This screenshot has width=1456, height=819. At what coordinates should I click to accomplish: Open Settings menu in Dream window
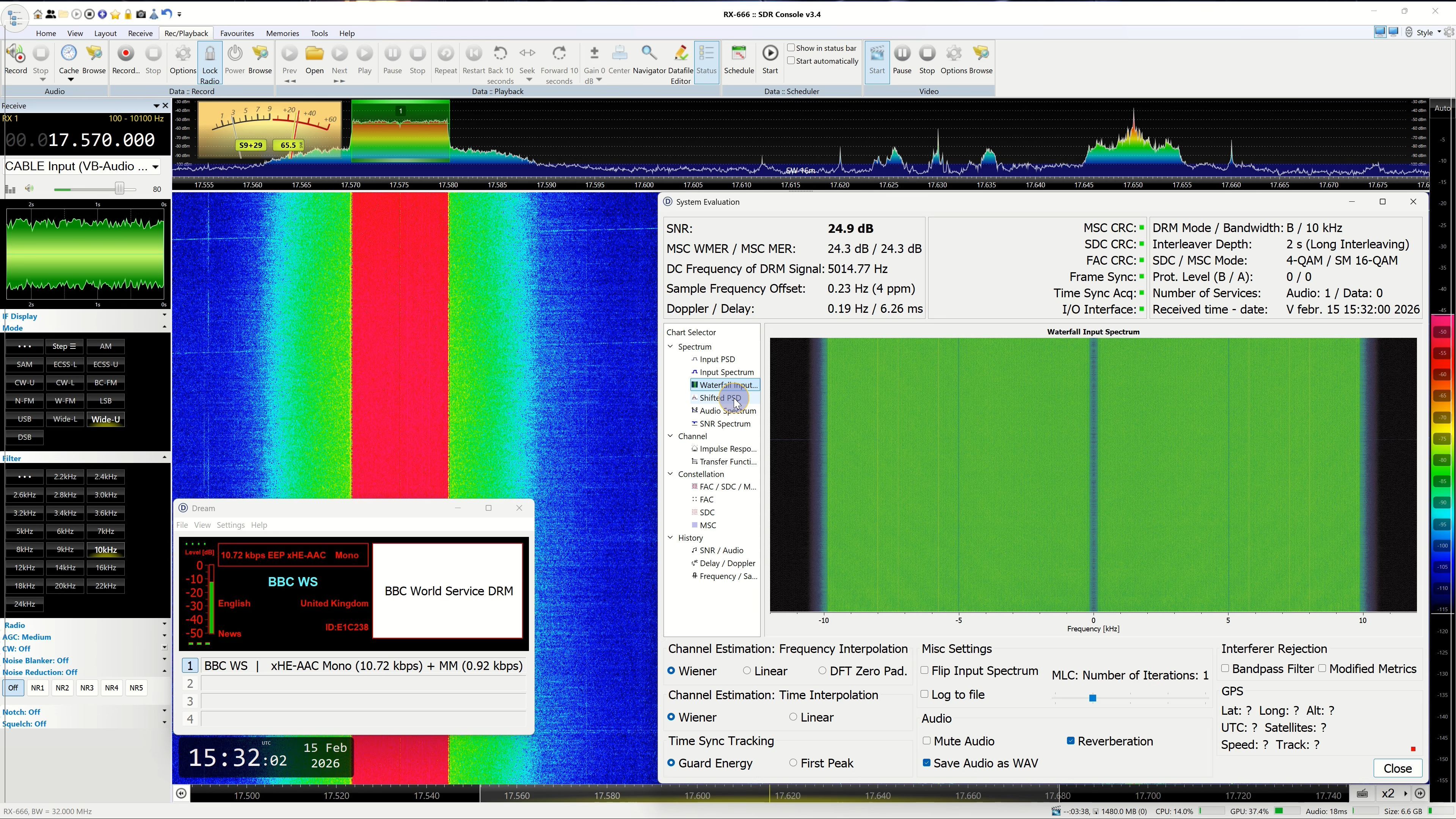coord(231,525)
